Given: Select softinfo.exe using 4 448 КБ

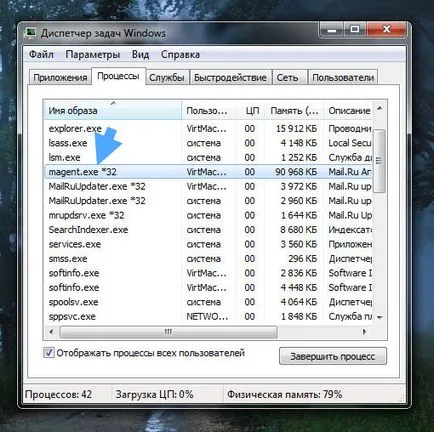Looking at the screenshot, I should click(x=208, y=288).
